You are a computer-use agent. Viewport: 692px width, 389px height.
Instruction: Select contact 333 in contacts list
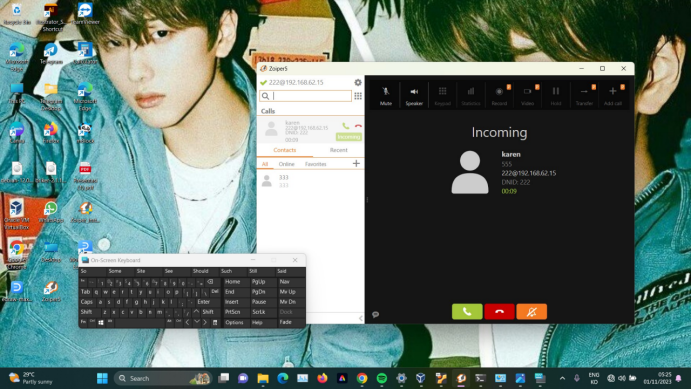pyautogui.click(x=310, y=181)
